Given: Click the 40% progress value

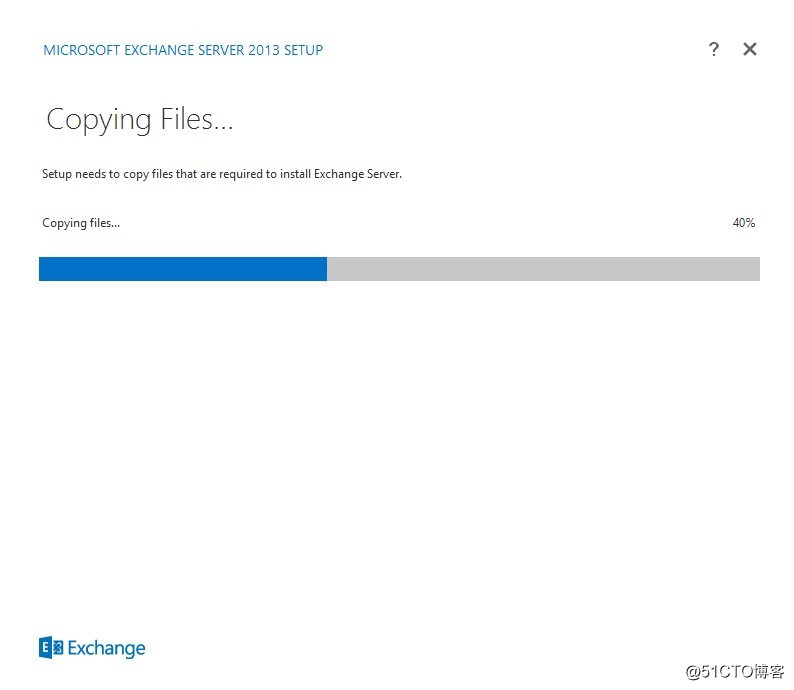Looking at the screenshot, I should coord(743,223).
